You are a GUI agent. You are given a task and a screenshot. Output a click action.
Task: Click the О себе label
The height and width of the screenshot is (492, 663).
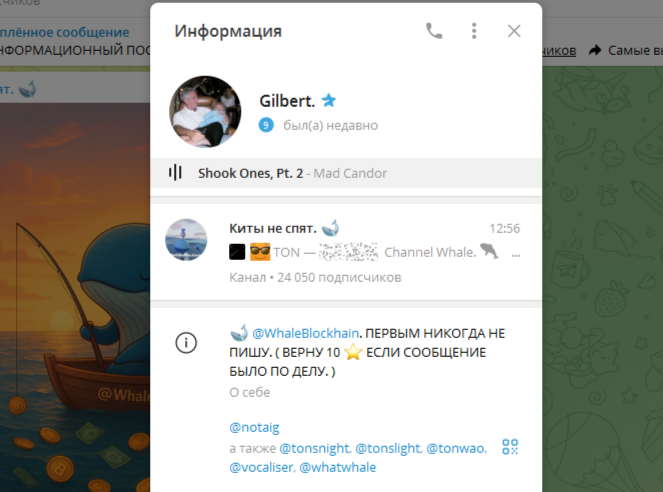tap(249, 392)
